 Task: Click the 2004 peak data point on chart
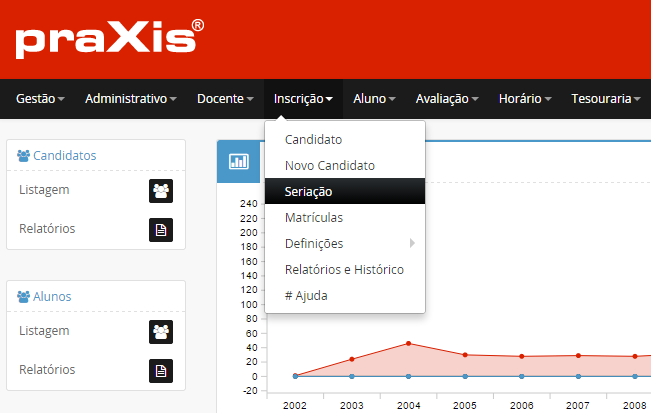(408, 343)
